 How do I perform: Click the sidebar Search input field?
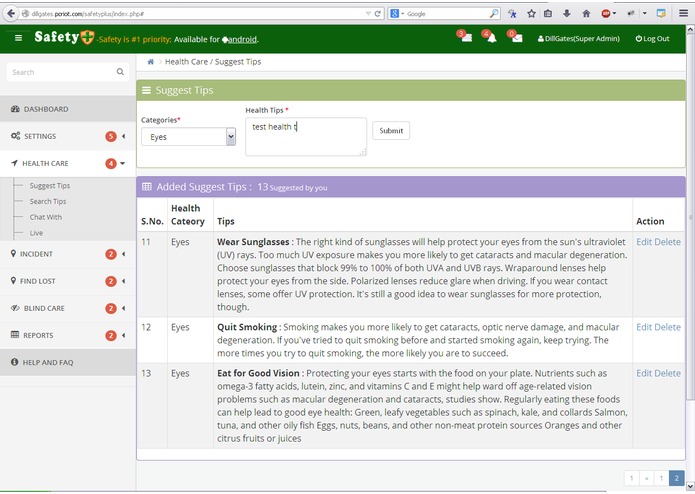(x=68, y=72)
